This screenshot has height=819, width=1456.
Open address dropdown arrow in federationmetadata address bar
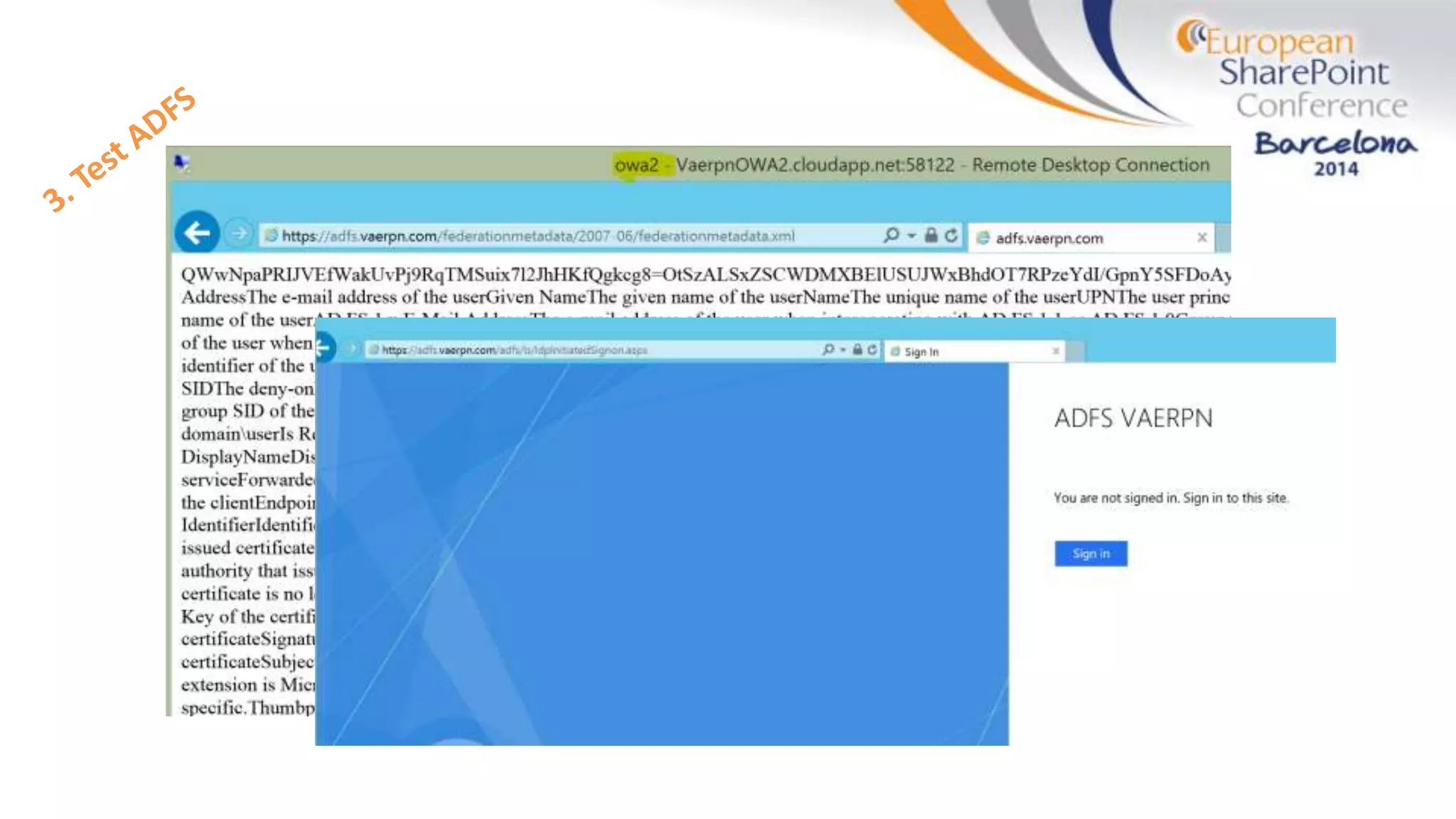tap(911, 235)
